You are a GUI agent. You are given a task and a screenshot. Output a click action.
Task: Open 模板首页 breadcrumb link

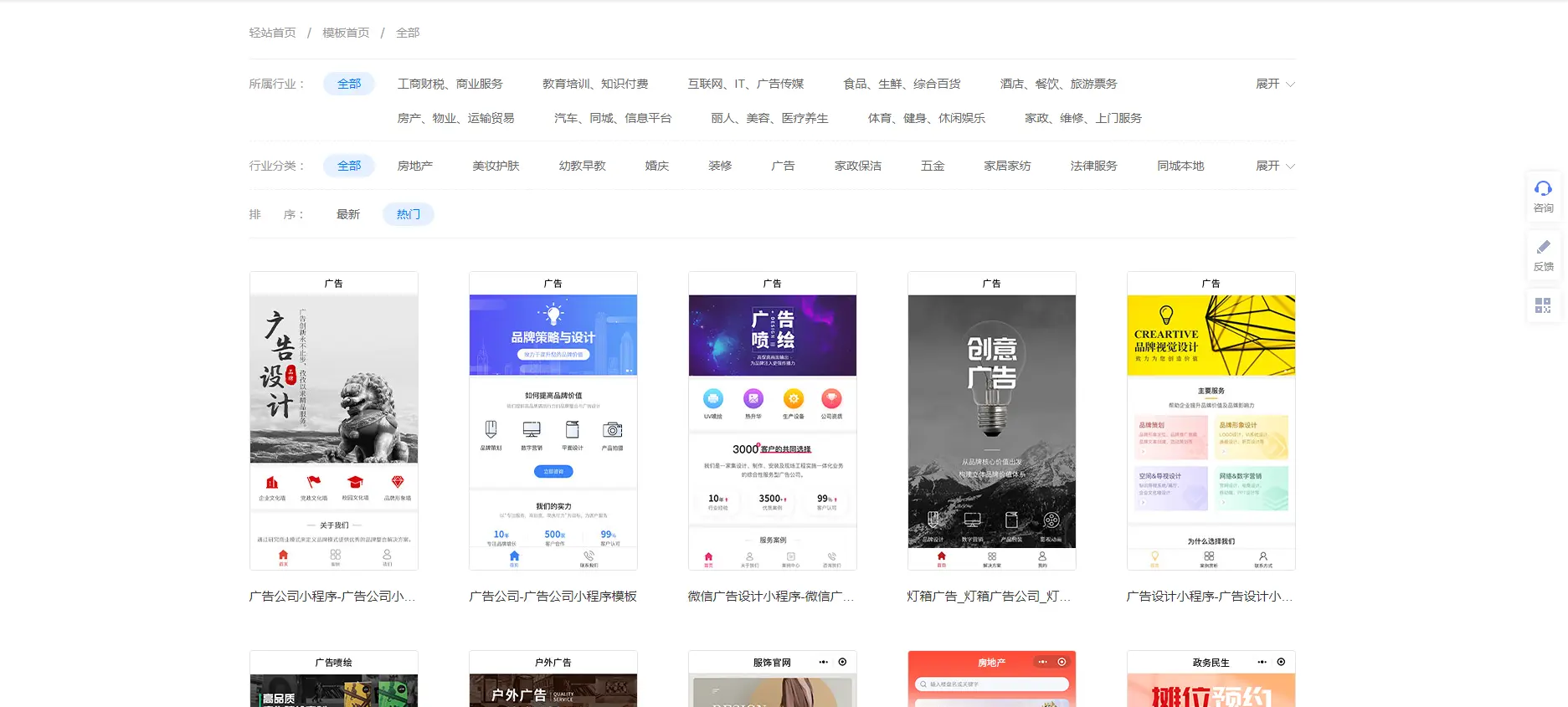point(345,33)
